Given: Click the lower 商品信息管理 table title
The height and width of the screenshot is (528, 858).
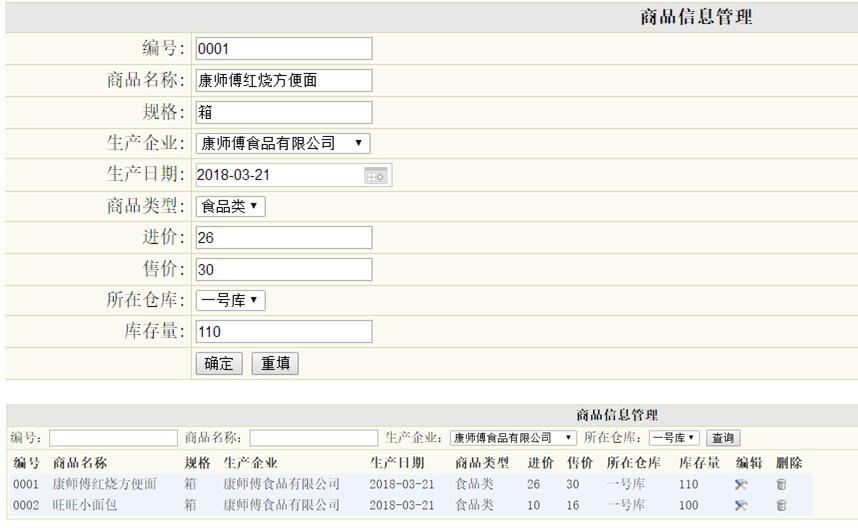Looking at the screenshot, I should 617,415.
